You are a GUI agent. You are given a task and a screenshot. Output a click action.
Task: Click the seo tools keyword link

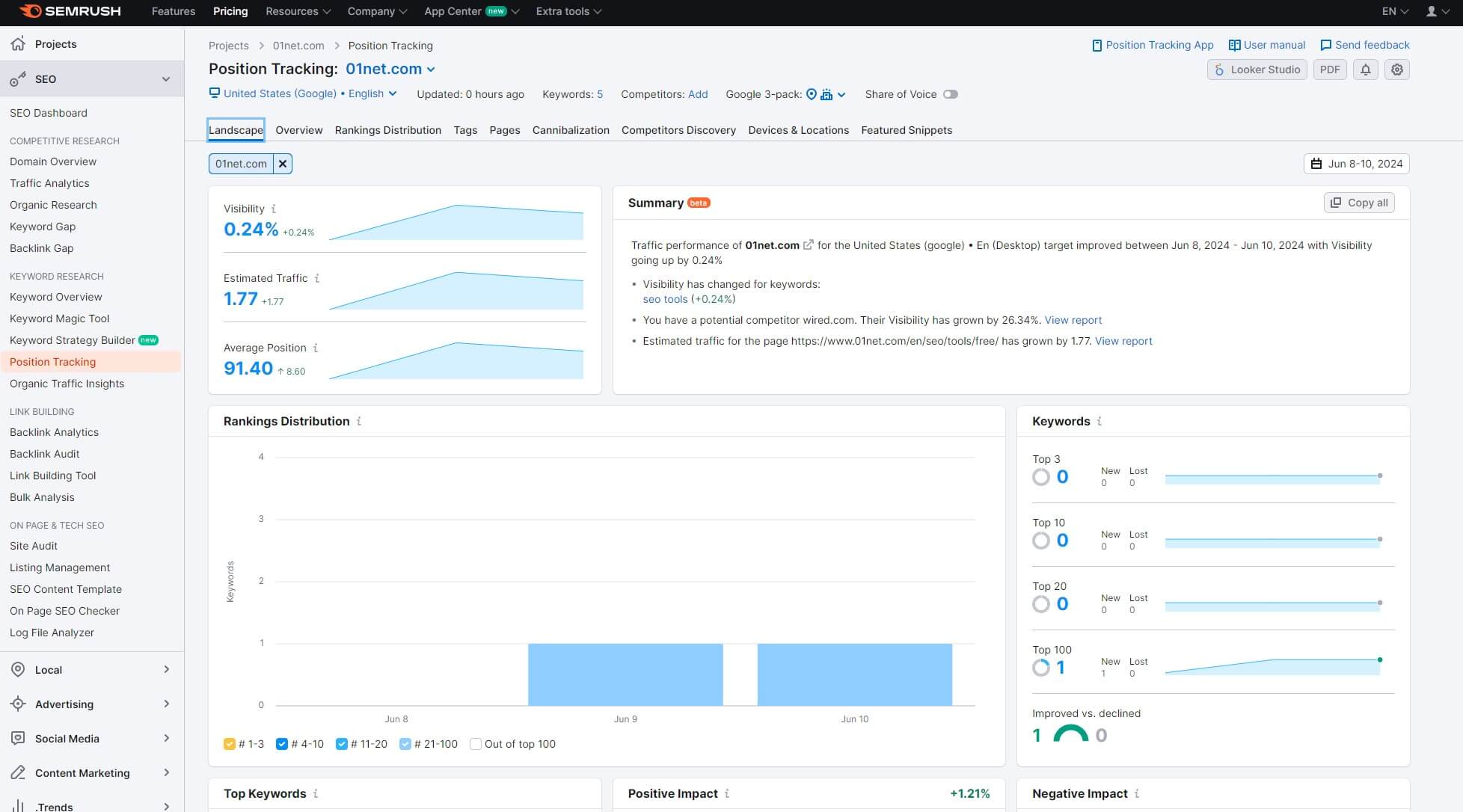click(665, 299)
